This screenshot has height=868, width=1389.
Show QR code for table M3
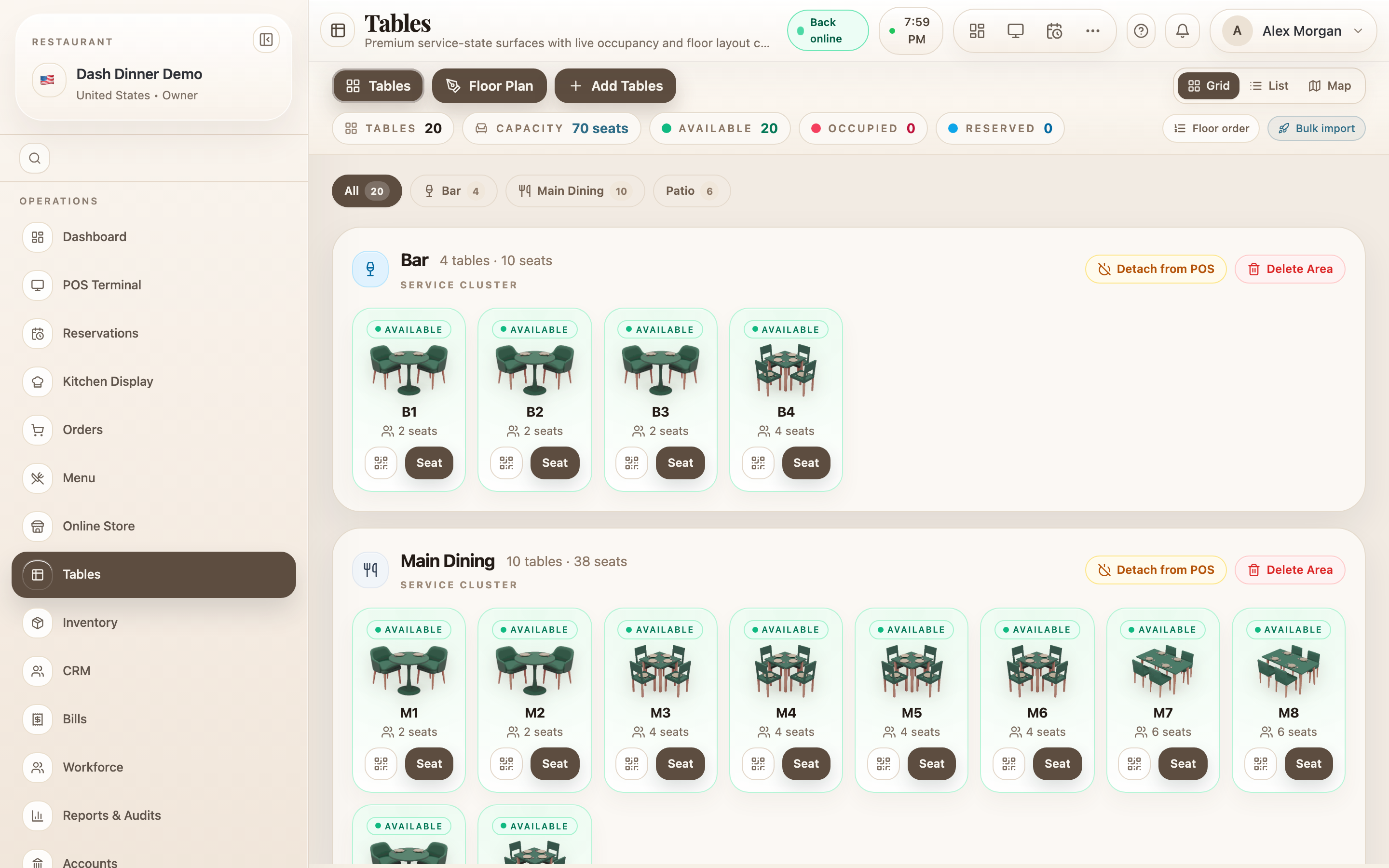[632, 763]
